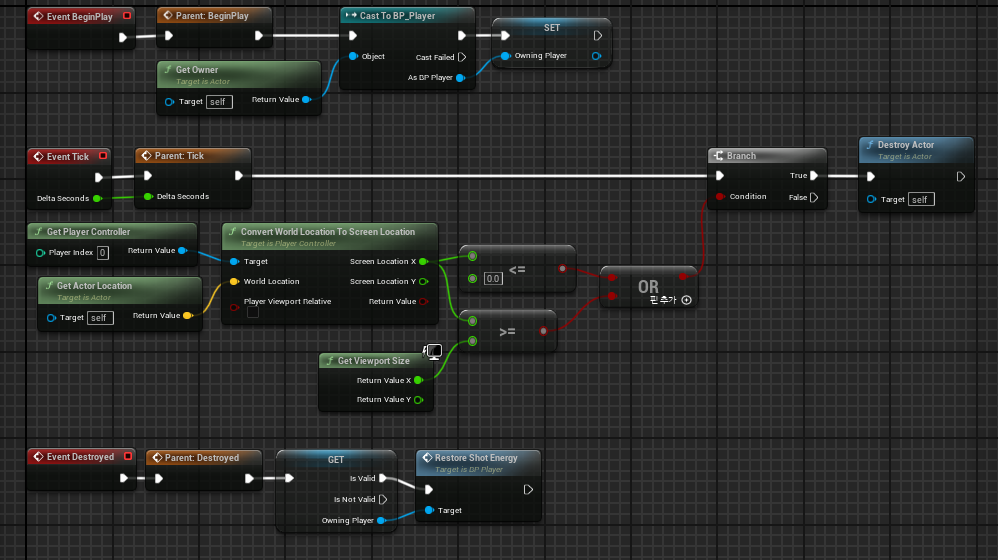The image size is (998, 560).
Task: Select the Cast To BP_Player node header
Action: [407, 15]
